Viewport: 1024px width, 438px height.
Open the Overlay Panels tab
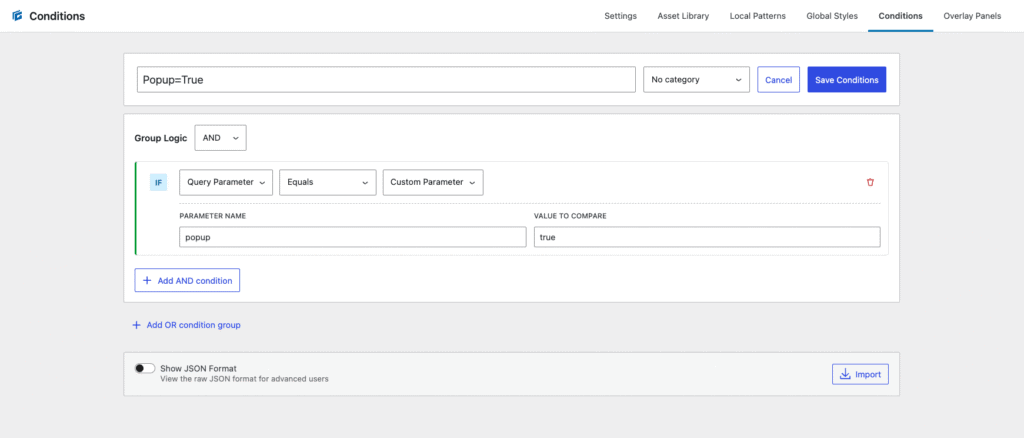tap(972, 16)
